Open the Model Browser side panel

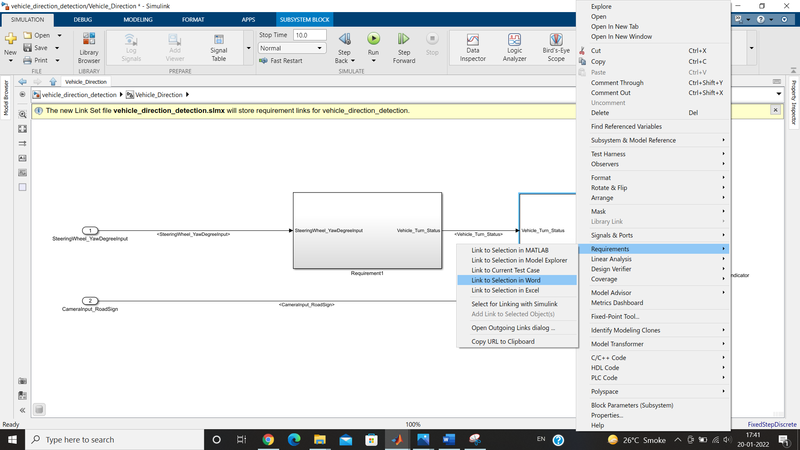pyautogui.click(x=6, y=98)
